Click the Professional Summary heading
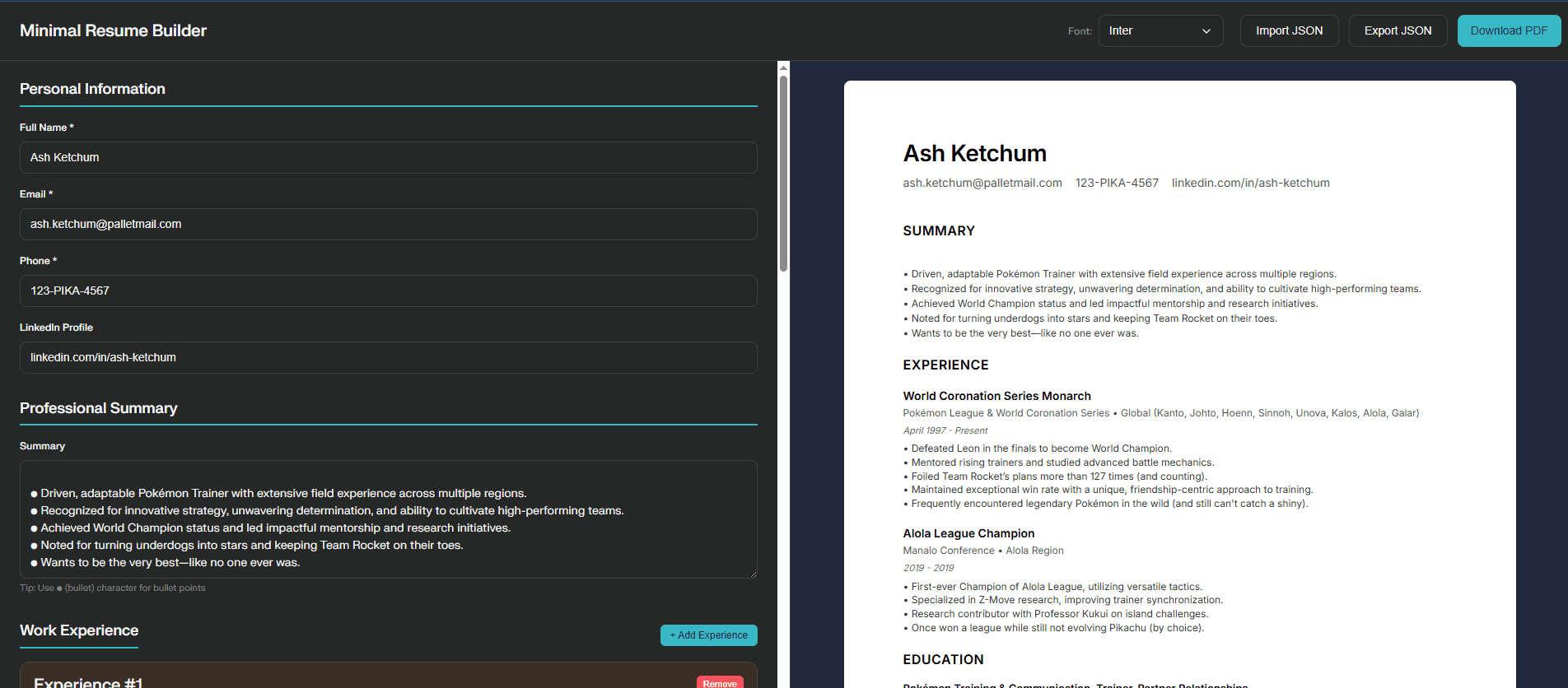Screen dimensions: 1568x688 (98, 408)
